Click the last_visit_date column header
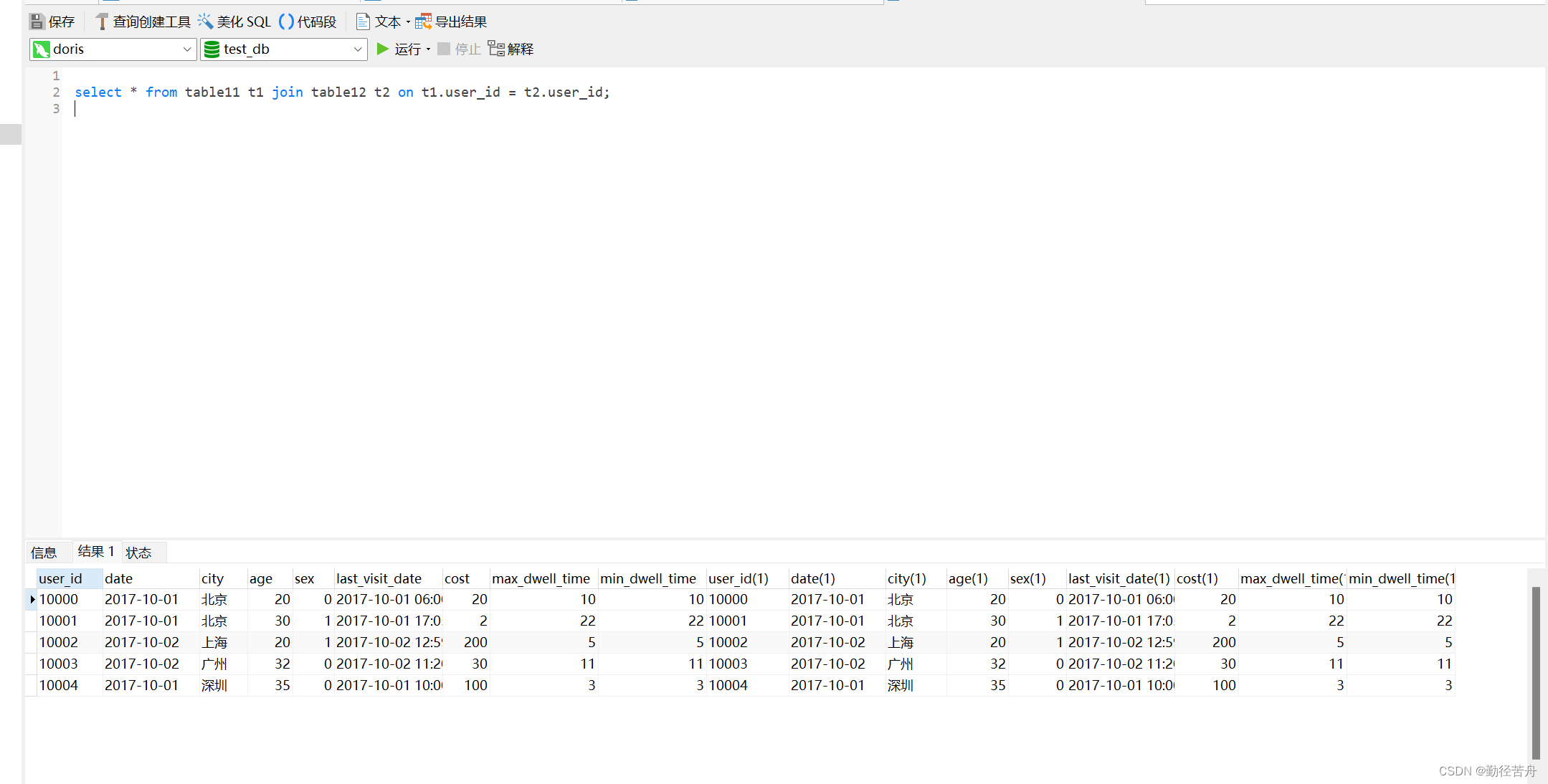Image resolution: width=1548 pixels, height=784 pixels. 388,578
